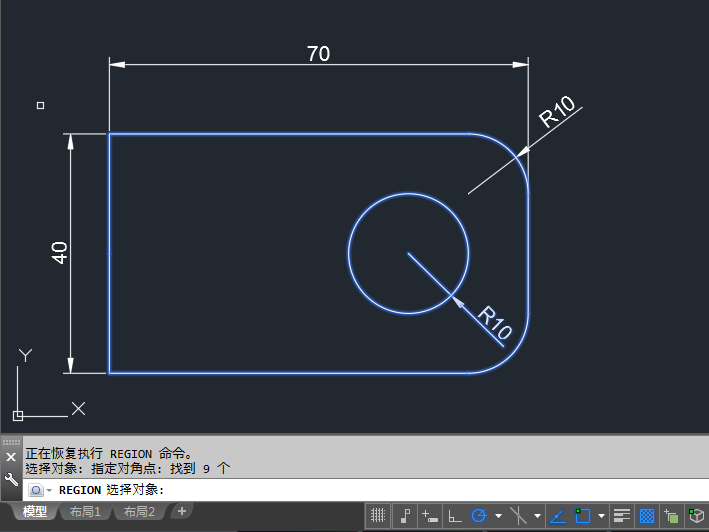
Task: Toggle the grid display status icon
Action: click(x=378, y=515)
